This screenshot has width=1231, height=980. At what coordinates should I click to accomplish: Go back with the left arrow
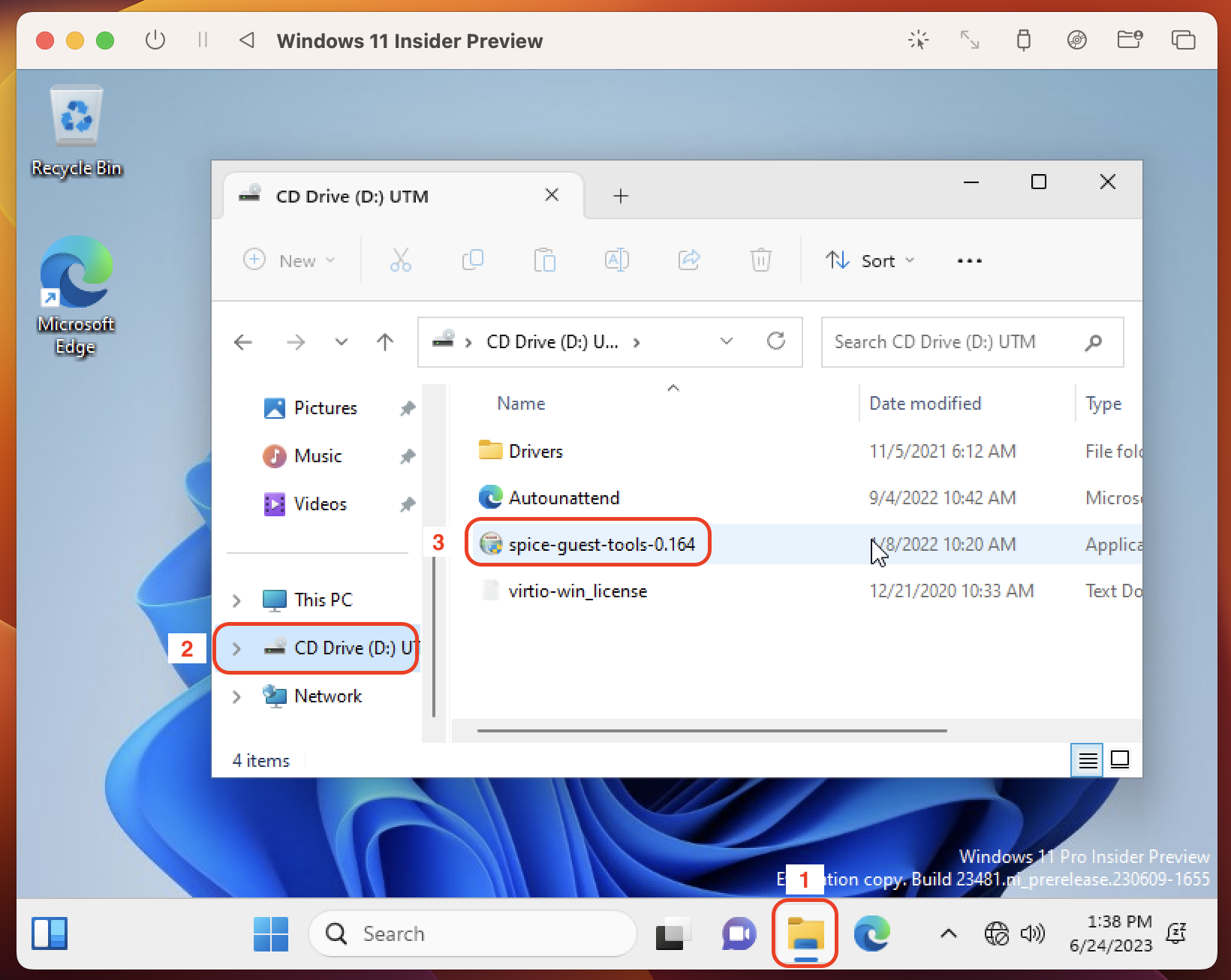tap(243, 342)
